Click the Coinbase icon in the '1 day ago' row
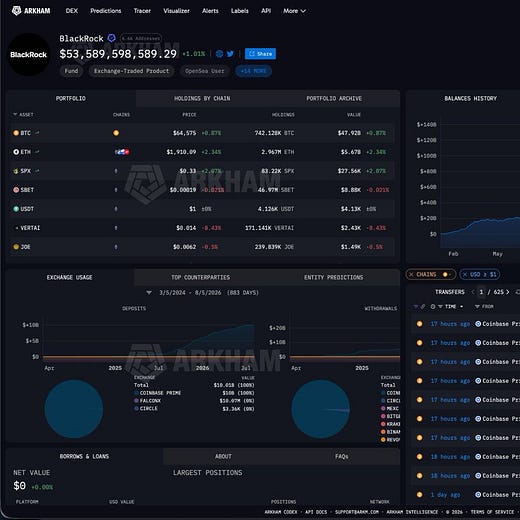Image resolution: width=520 pixels, height=520 pixels. pyautogui.click(x=478, y=495)
